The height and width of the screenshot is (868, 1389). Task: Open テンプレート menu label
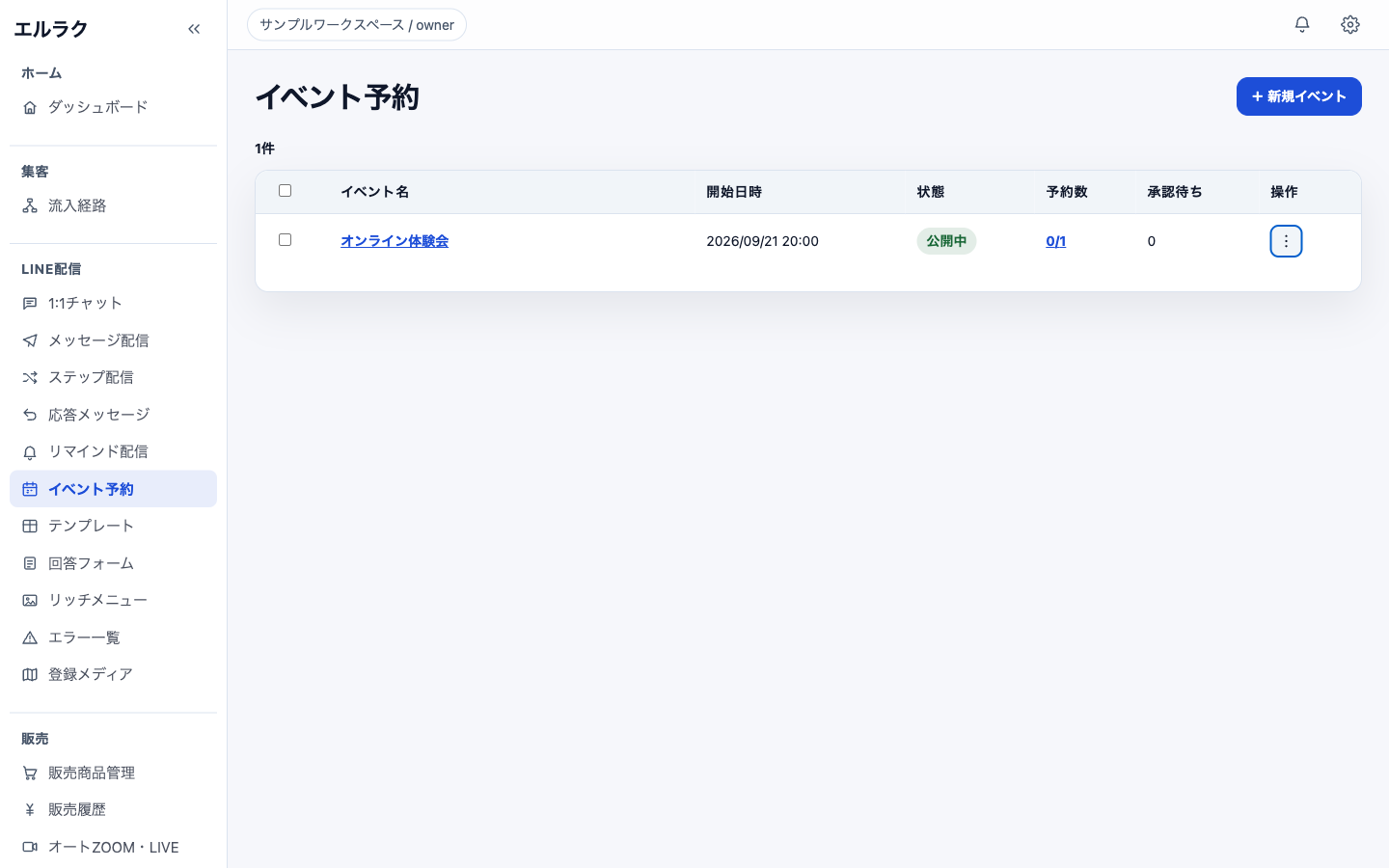click(x=91, y=526)
